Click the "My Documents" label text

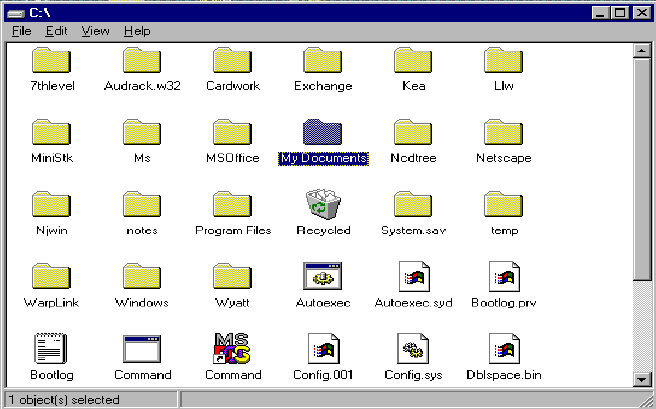click(x=323, y=158)
